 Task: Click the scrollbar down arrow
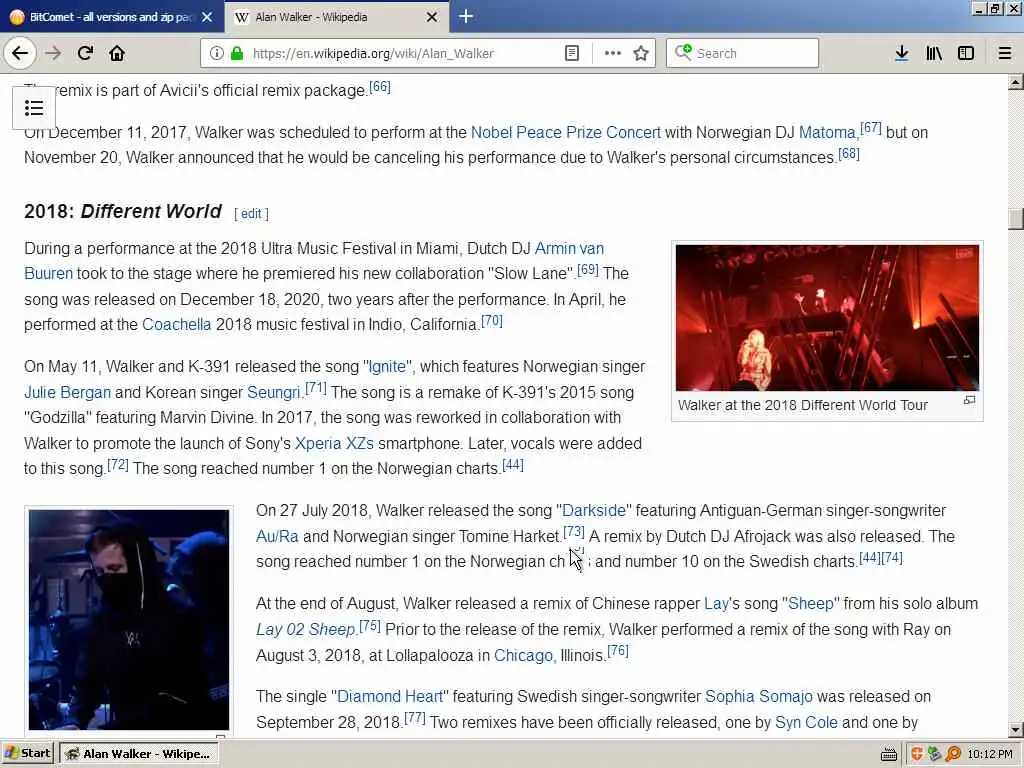tap(1016, 730)
